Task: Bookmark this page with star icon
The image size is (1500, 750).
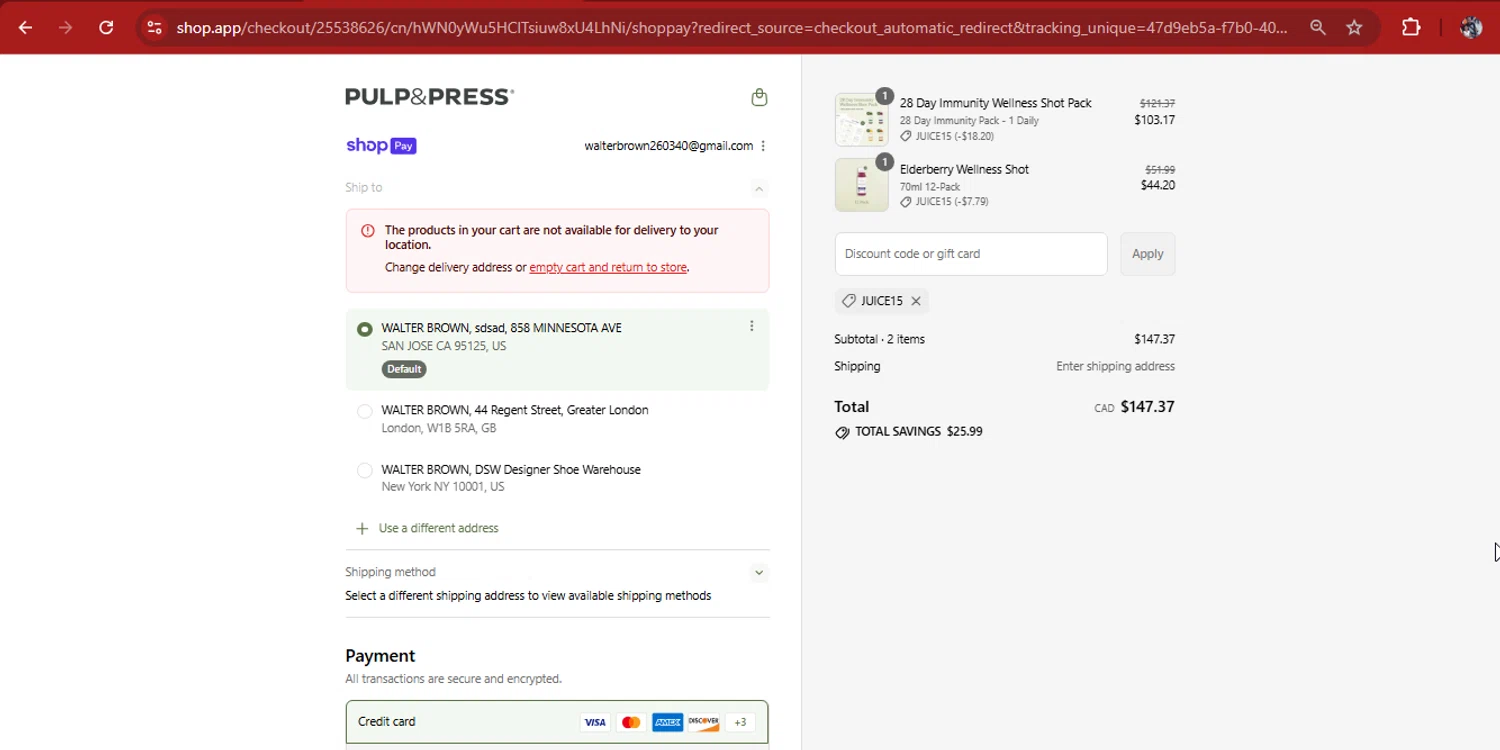Action: 1354,27
